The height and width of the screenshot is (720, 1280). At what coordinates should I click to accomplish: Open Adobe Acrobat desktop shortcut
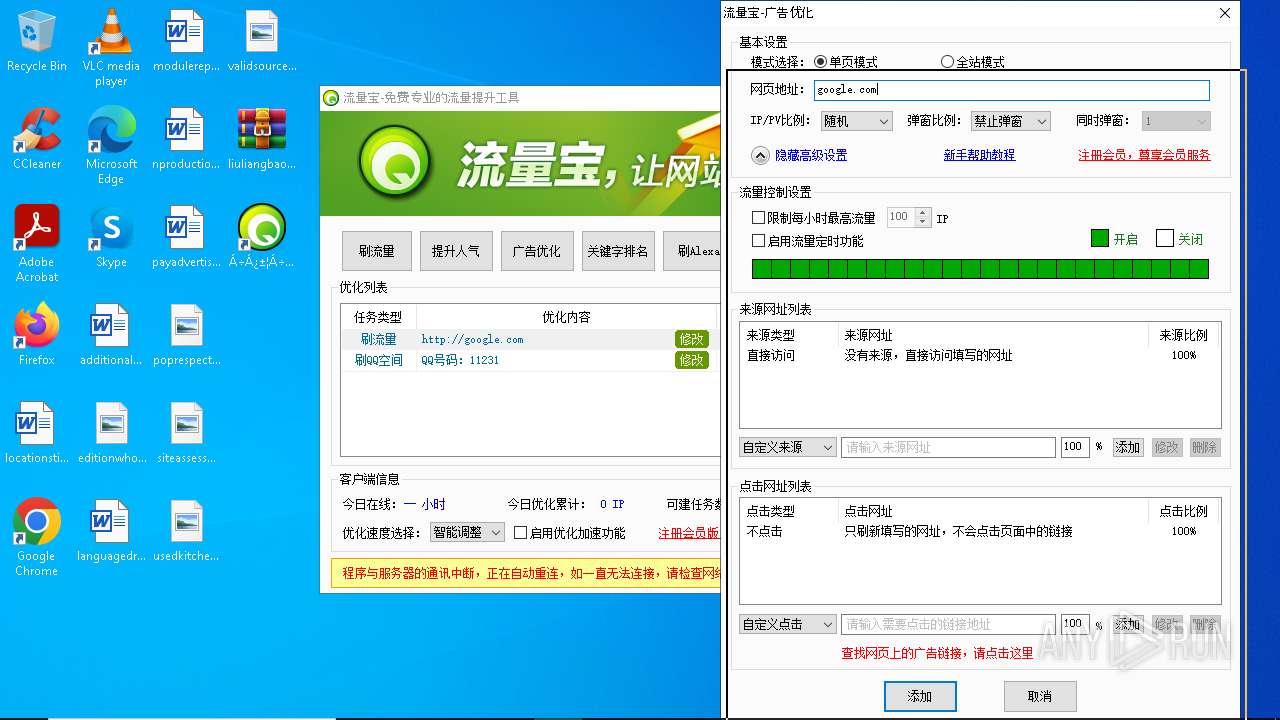[x=36, y=243]
